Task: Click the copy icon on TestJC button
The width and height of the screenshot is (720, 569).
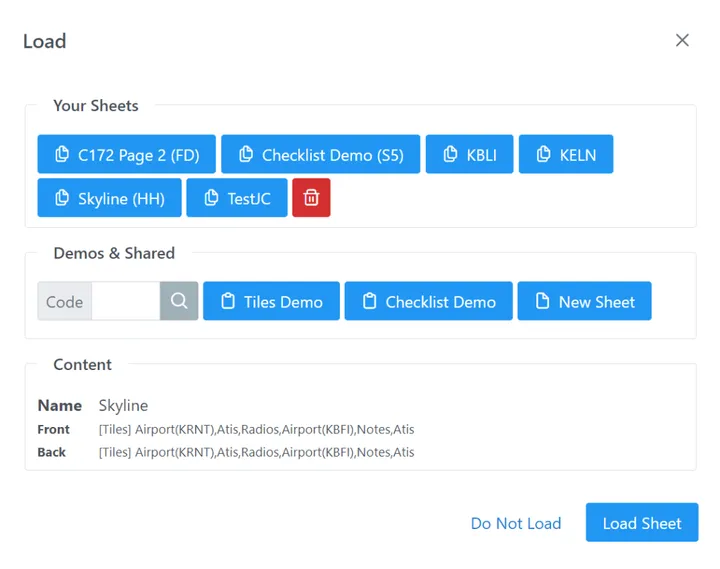Action: (x=211, y=198)
